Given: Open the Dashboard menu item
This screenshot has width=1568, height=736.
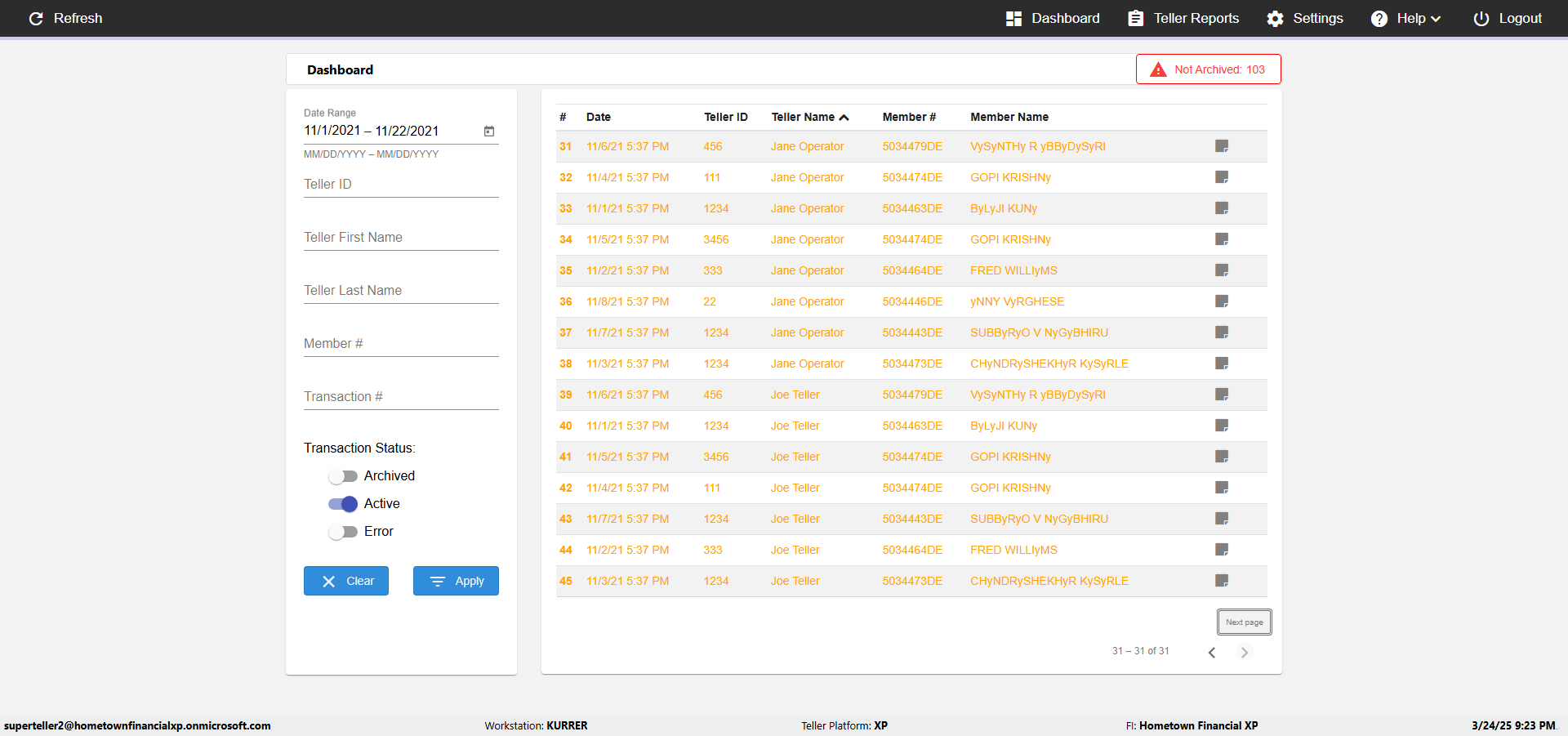Looking at the screenshot, I should (x=1052, y=18).
